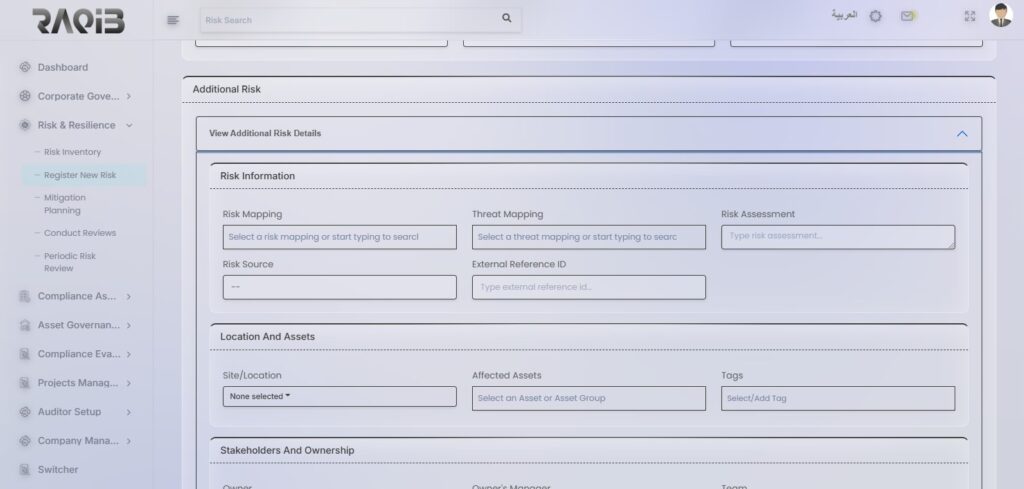Click the Switcher sidebar icon

(x=25, y=470)
